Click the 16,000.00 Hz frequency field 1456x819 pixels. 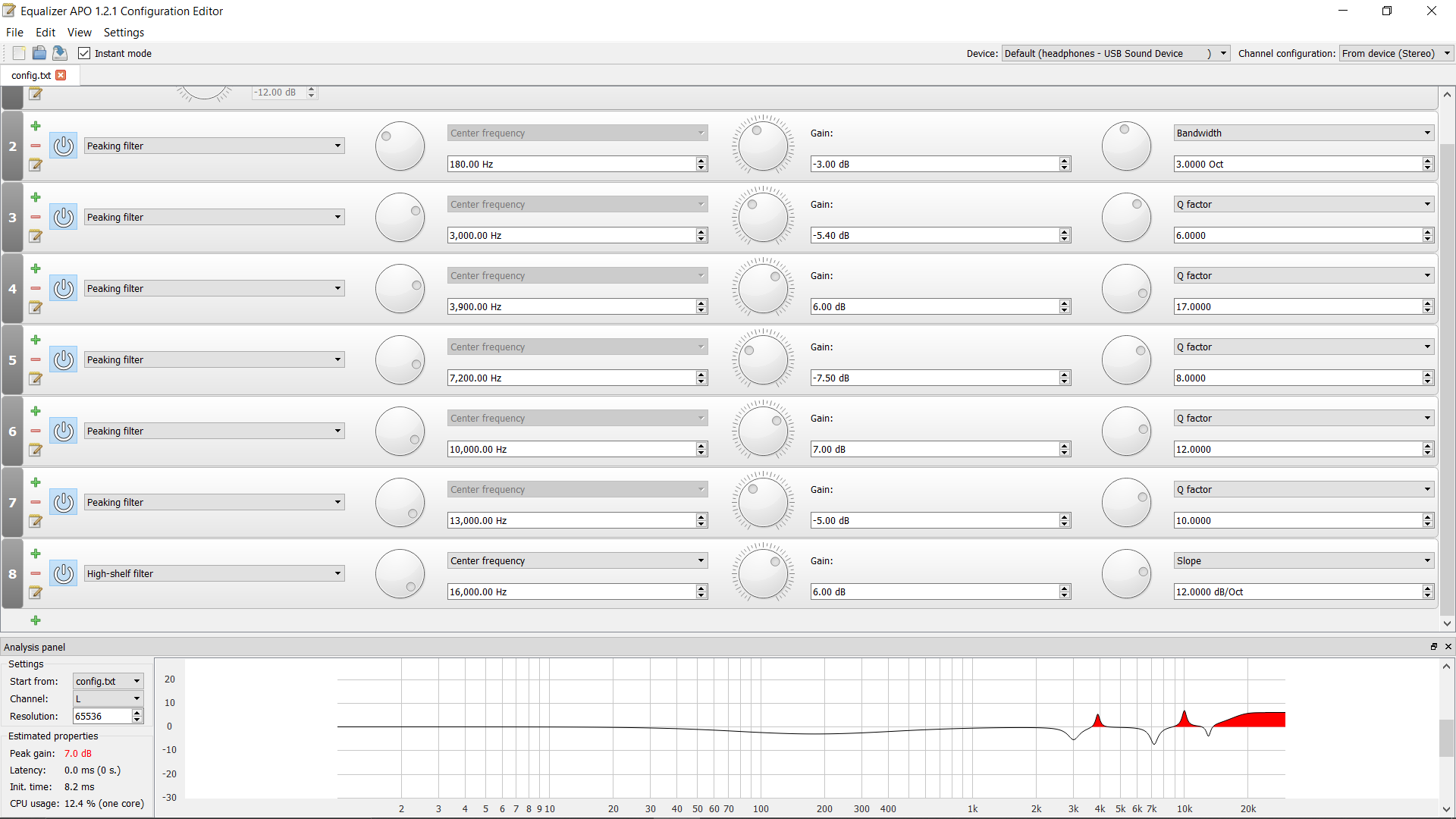click(x=578, y=591)
